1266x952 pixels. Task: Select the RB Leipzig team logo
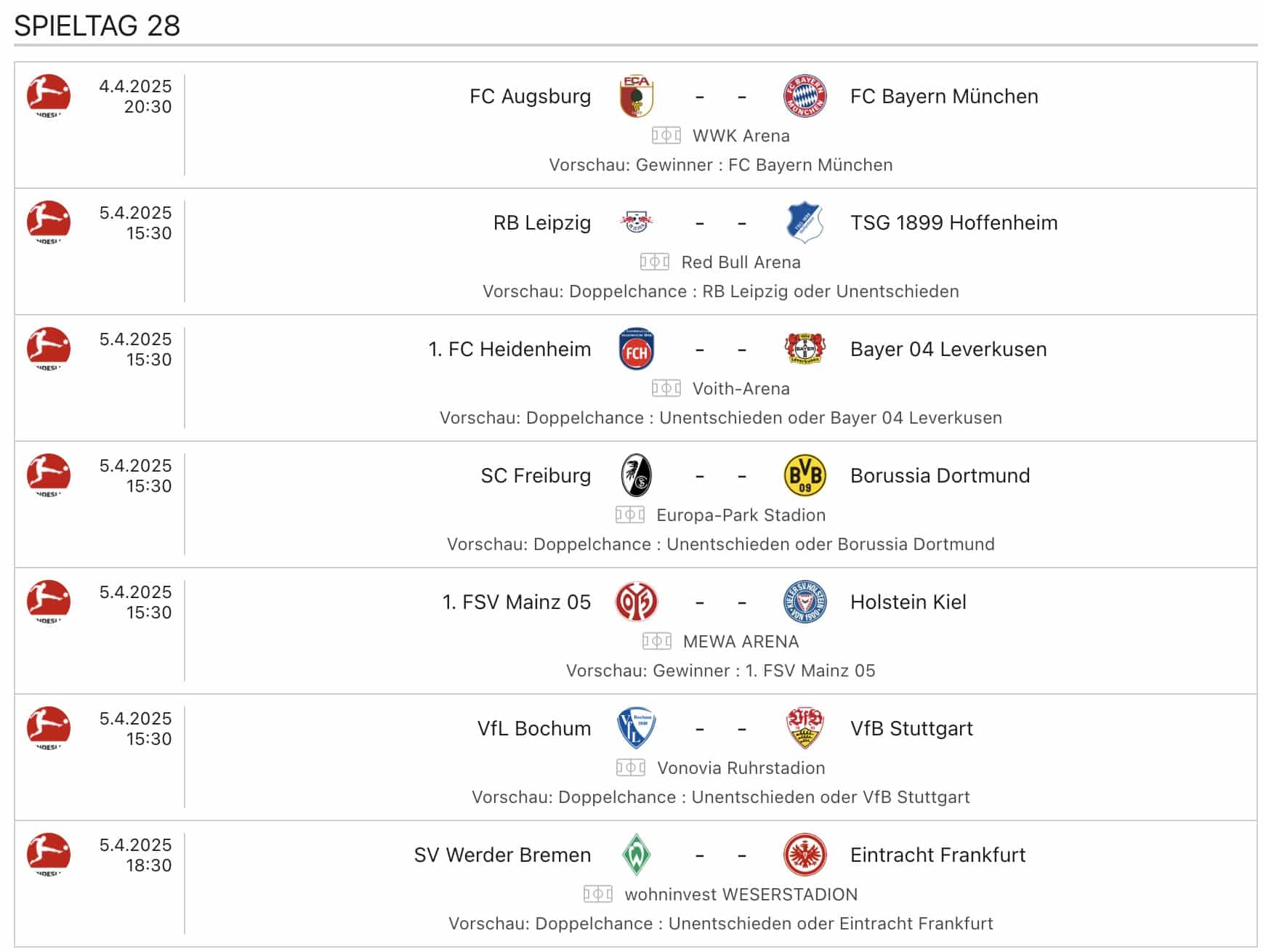pos(637,222)
